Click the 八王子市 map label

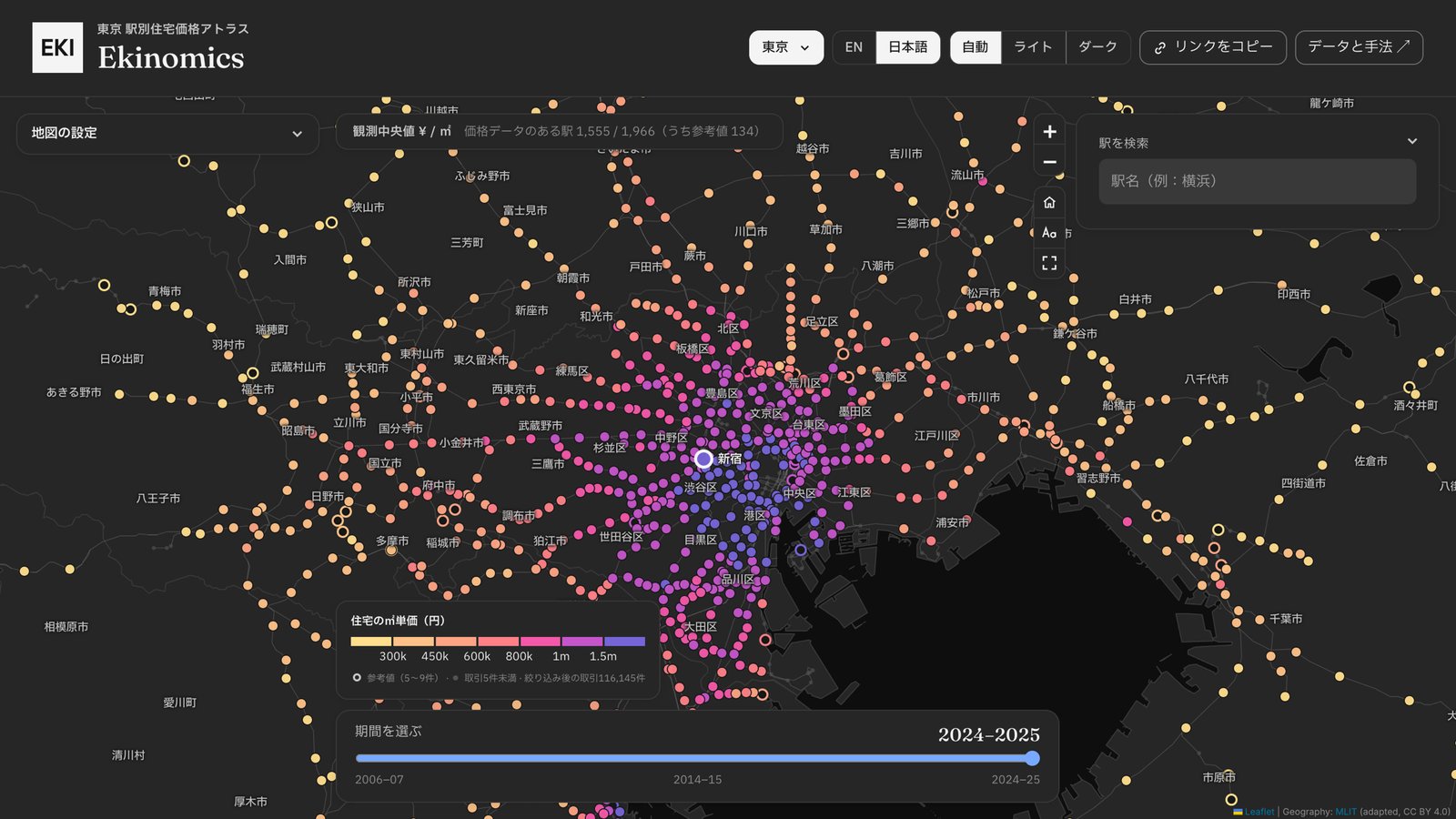click(x=158, y=499)
